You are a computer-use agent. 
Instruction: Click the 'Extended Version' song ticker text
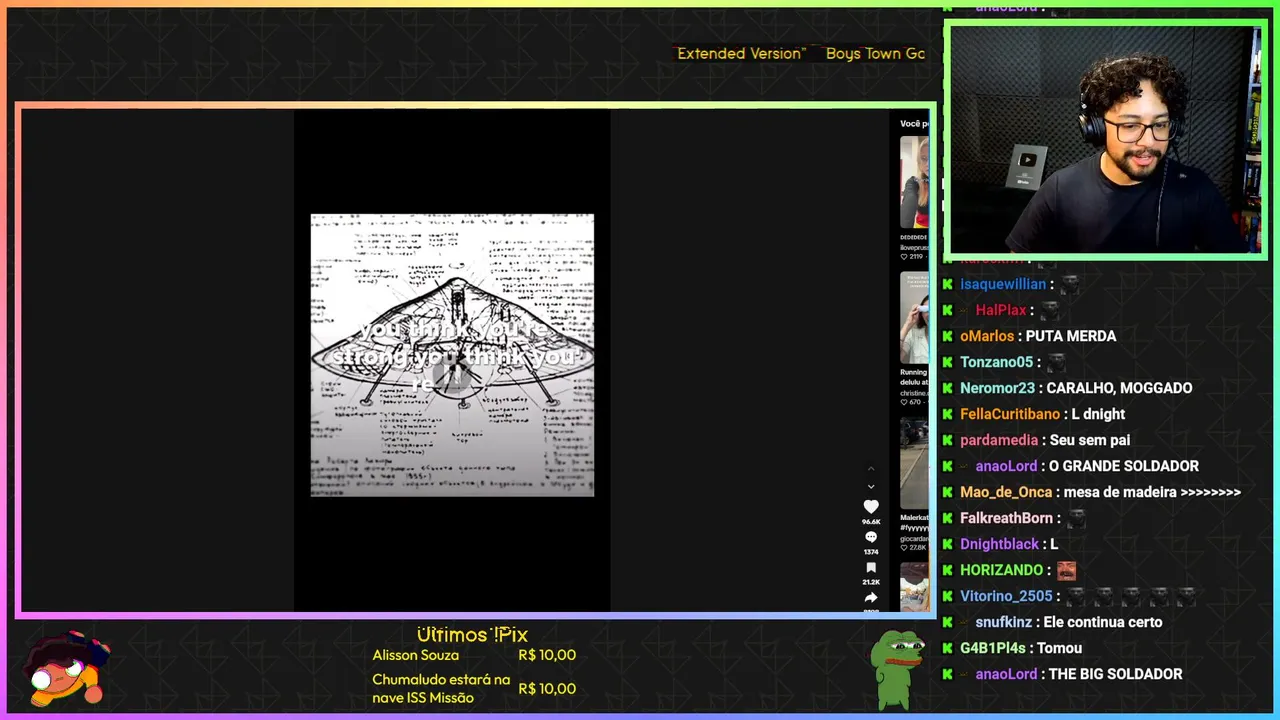click(741, 53)
